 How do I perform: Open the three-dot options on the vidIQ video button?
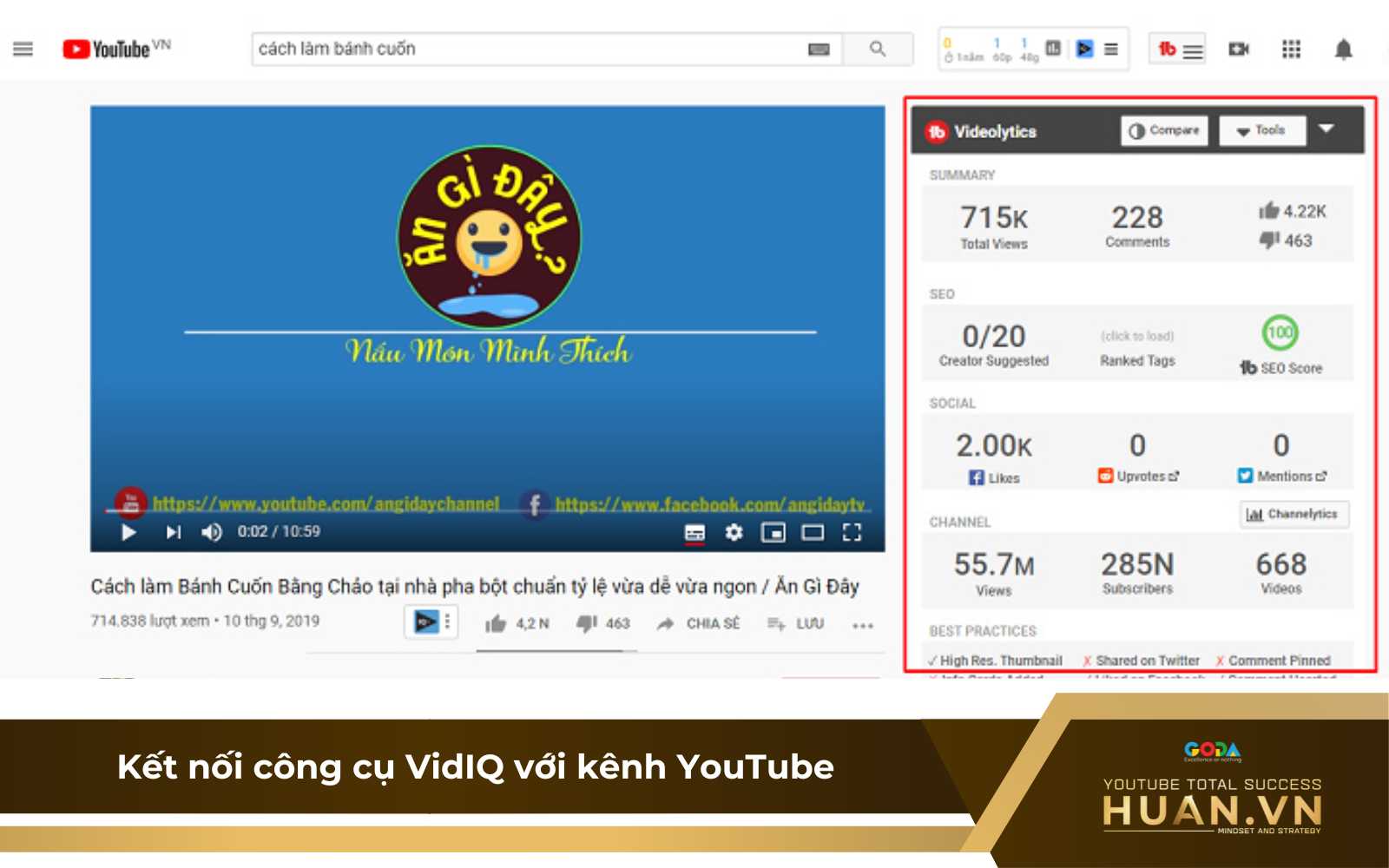(x=448, y=621)
